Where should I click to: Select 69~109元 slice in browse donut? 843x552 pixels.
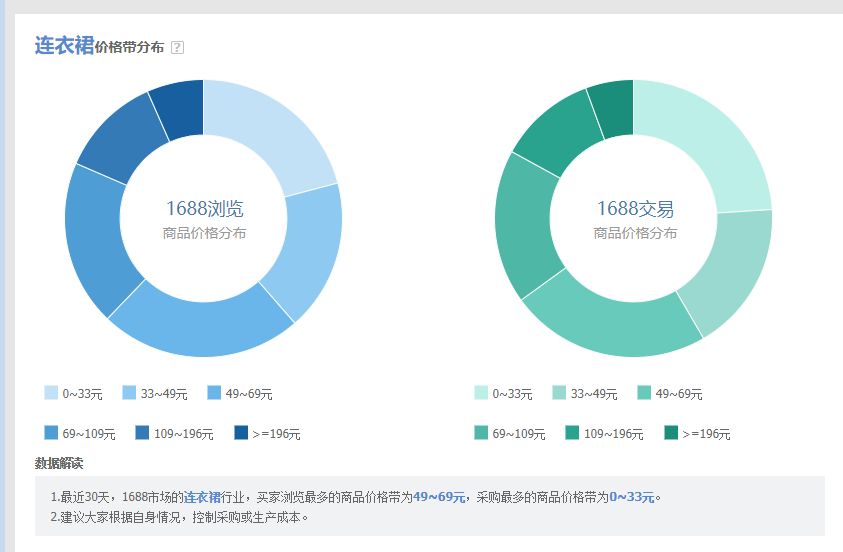tap(97, 236)
